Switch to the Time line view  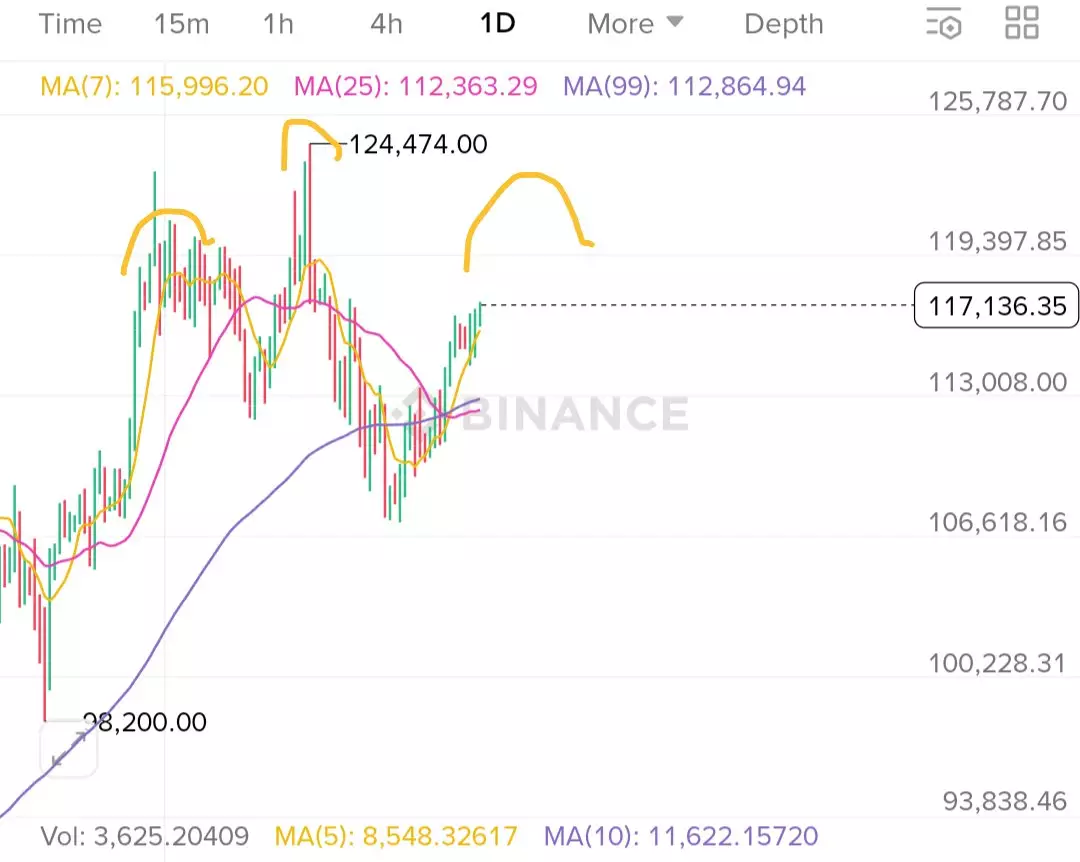coord(70,24)
